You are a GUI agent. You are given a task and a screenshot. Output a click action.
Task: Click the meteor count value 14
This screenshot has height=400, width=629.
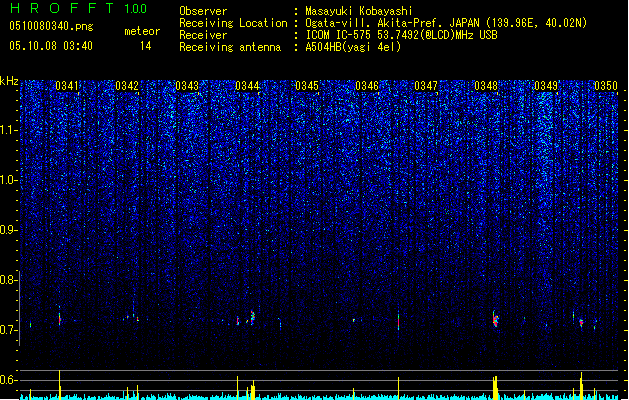coord(145,46)
